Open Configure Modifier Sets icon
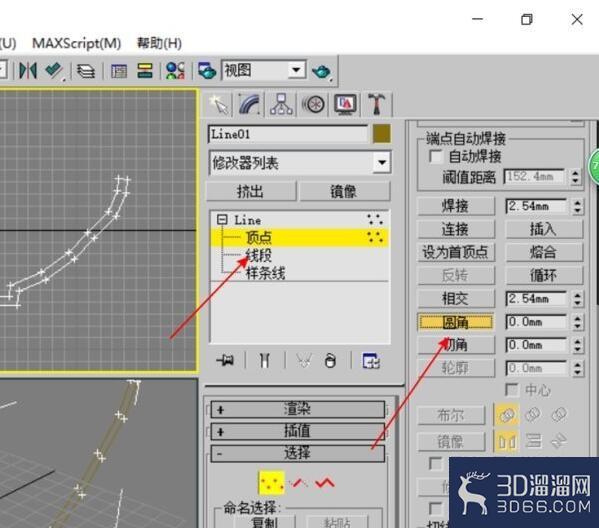 [x=371, y=361]
